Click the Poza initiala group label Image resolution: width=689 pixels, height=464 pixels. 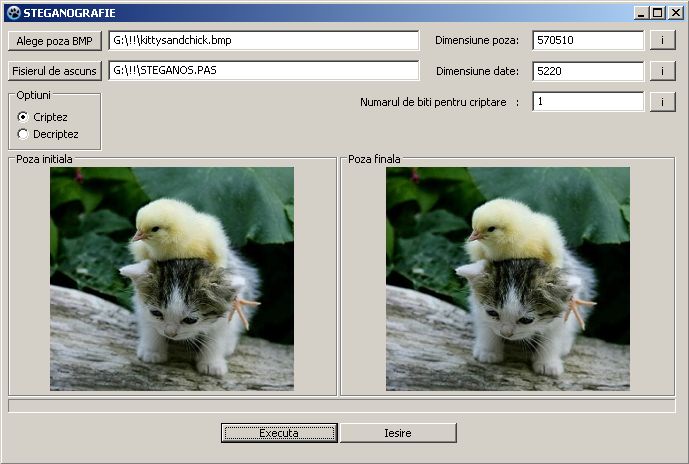coord(44,159)
